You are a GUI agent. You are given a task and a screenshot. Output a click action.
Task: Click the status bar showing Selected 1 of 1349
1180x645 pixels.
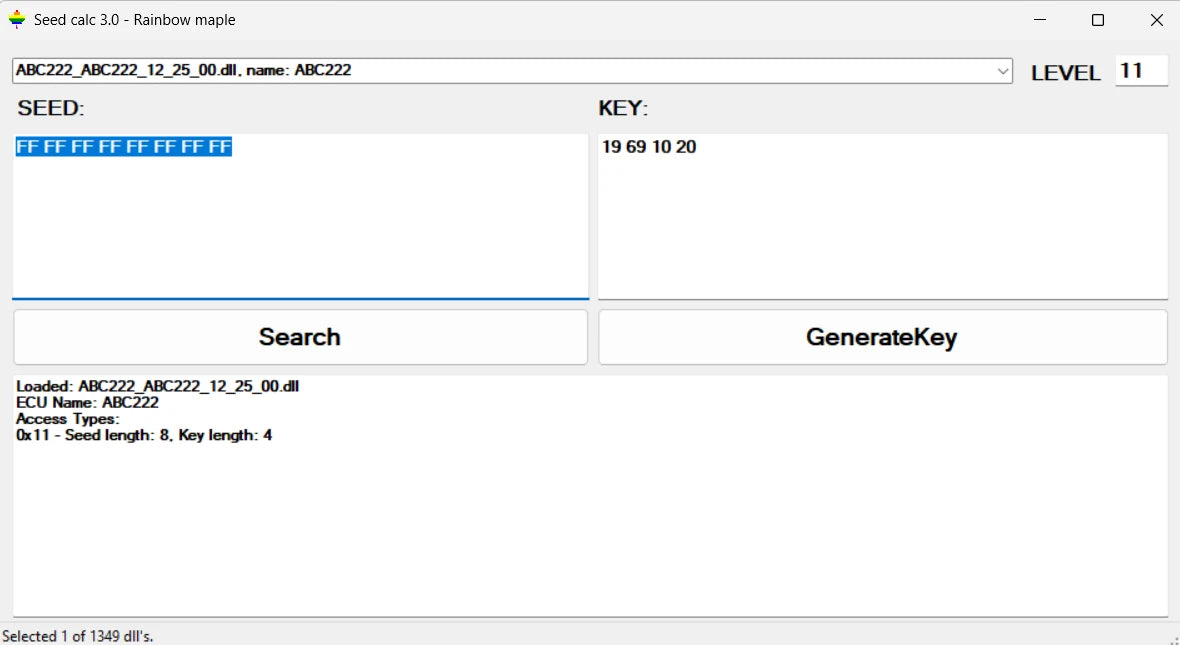click(78, 635)
